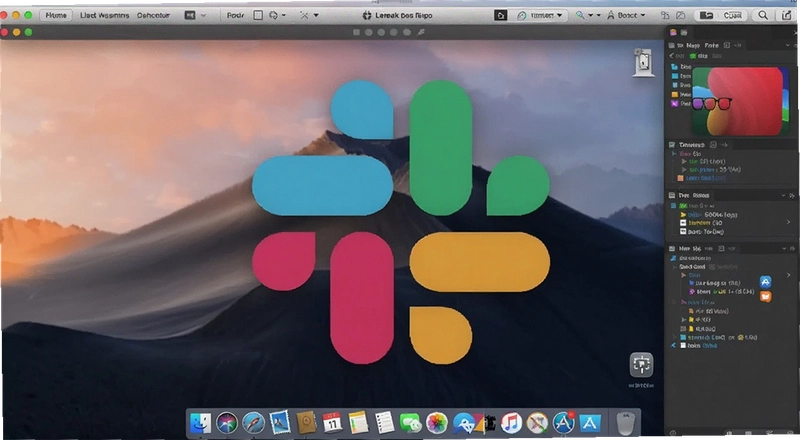
Task: Open Music app from the Dock
Action: pos(511,423)
